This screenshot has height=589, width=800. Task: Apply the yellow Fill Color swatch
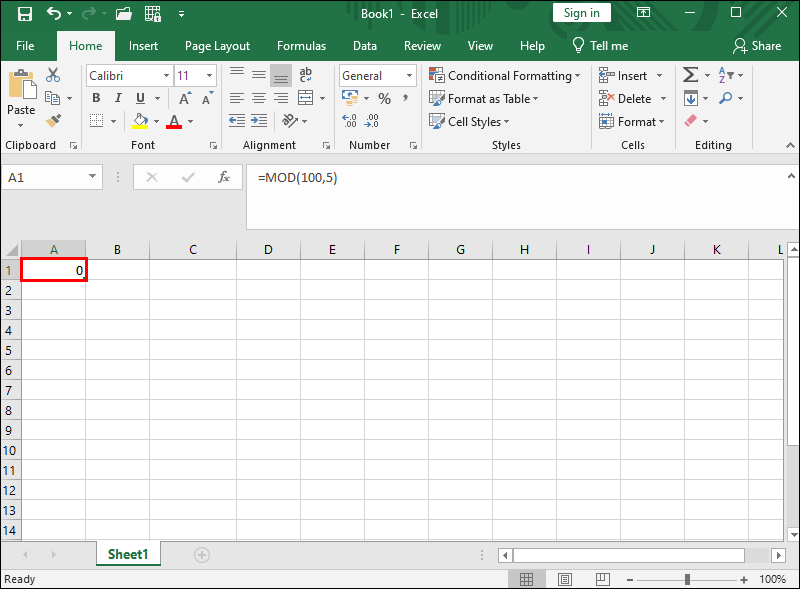(140, 121)
